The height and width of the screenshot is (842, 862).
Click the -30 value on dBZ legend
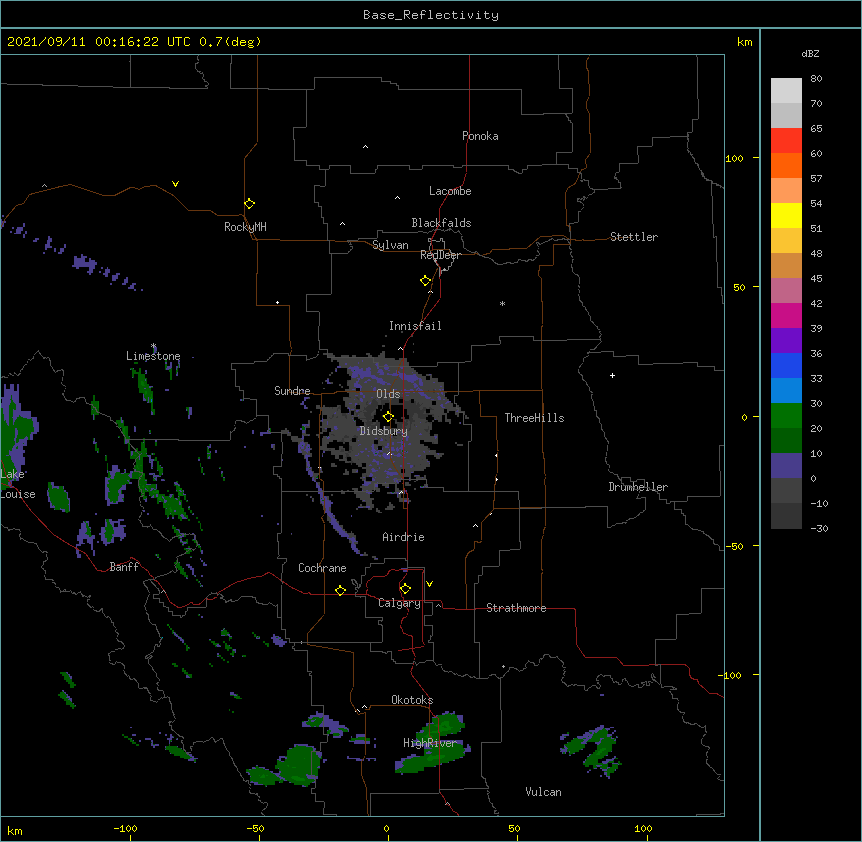[819, 529]
